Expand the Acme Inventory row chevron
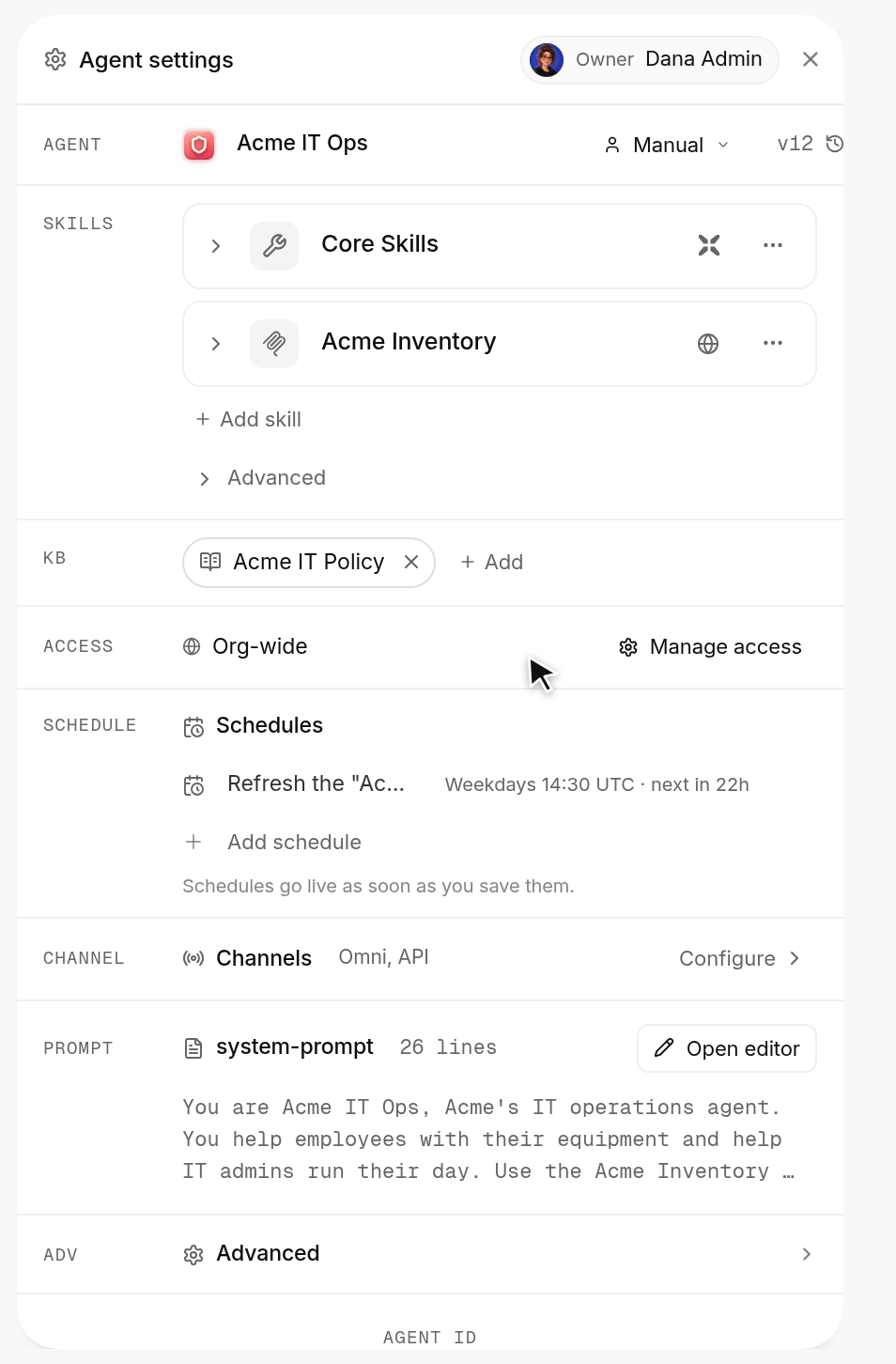 [x=216, y=344]
